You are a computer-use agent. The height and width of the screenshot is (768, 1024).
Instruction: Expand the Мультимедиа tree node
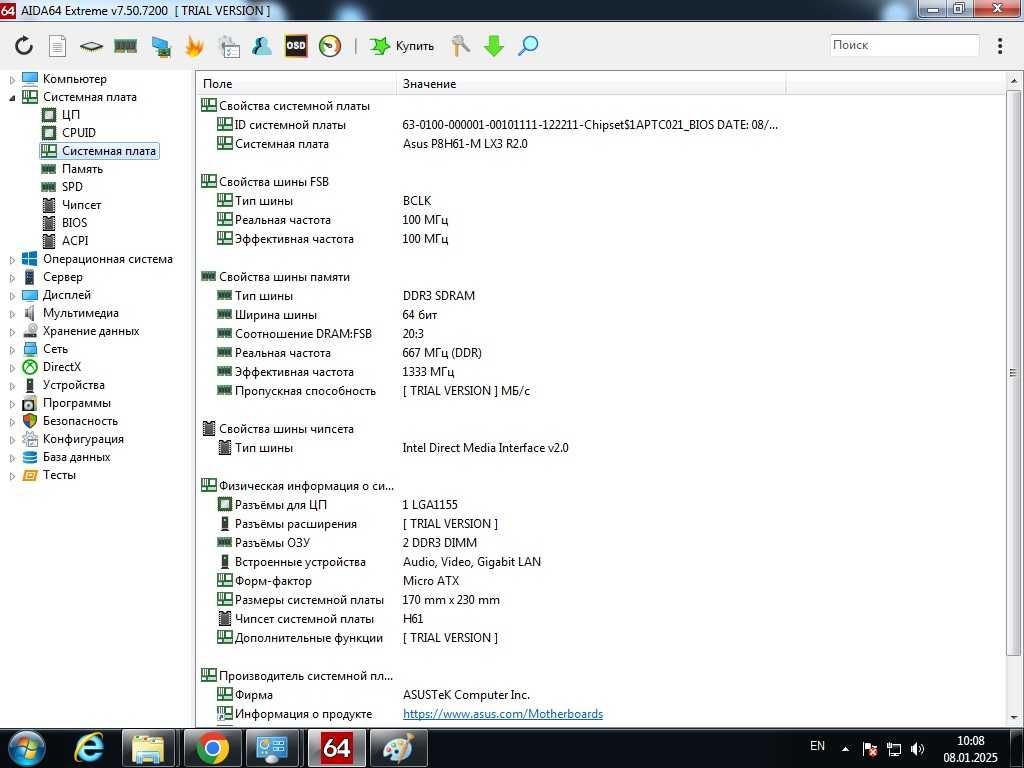pyautogui.click(x=12, y=313)
